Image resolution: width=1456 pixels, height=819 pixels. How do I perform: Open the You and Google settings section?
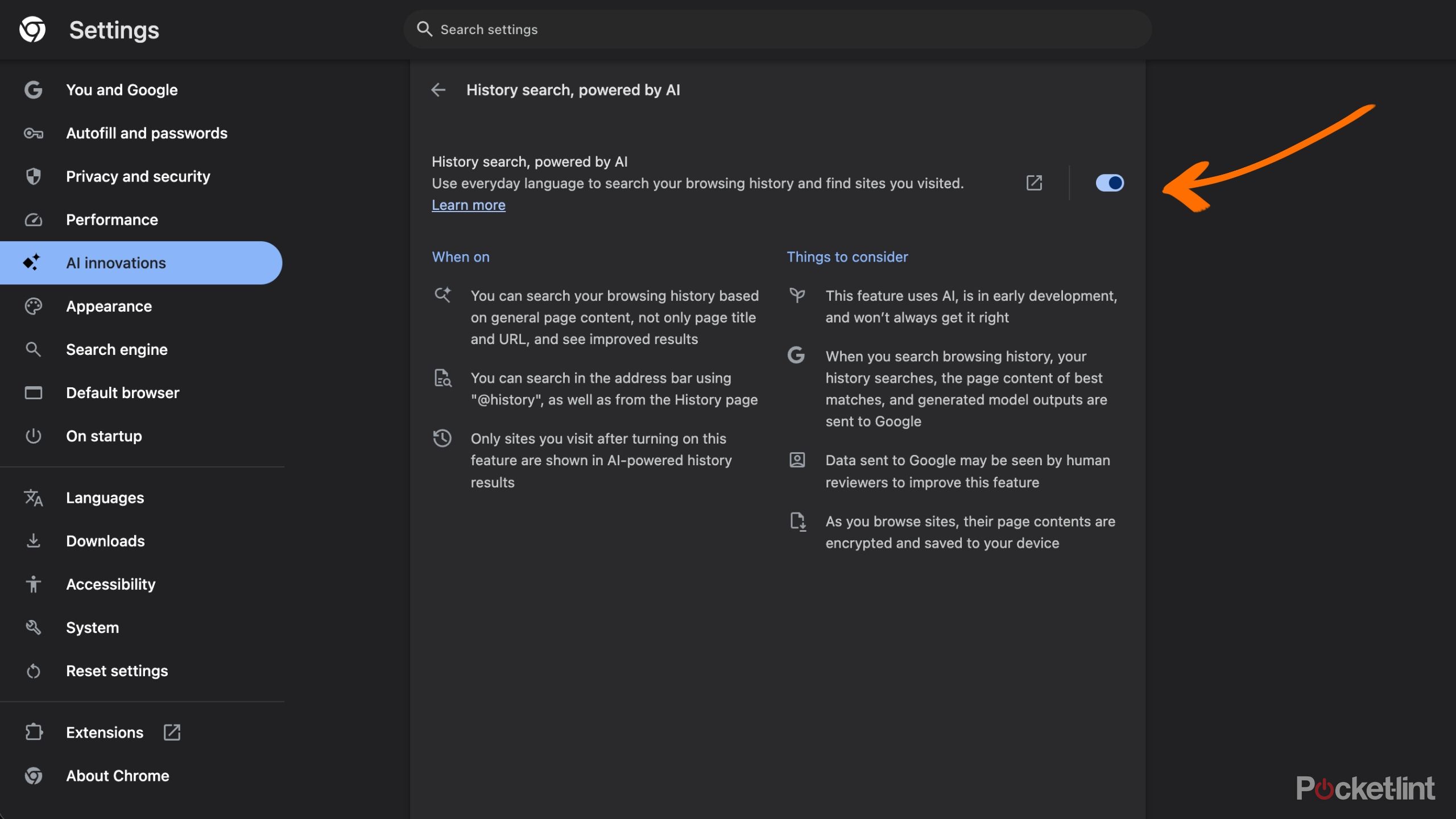click(x=122, y=90)
